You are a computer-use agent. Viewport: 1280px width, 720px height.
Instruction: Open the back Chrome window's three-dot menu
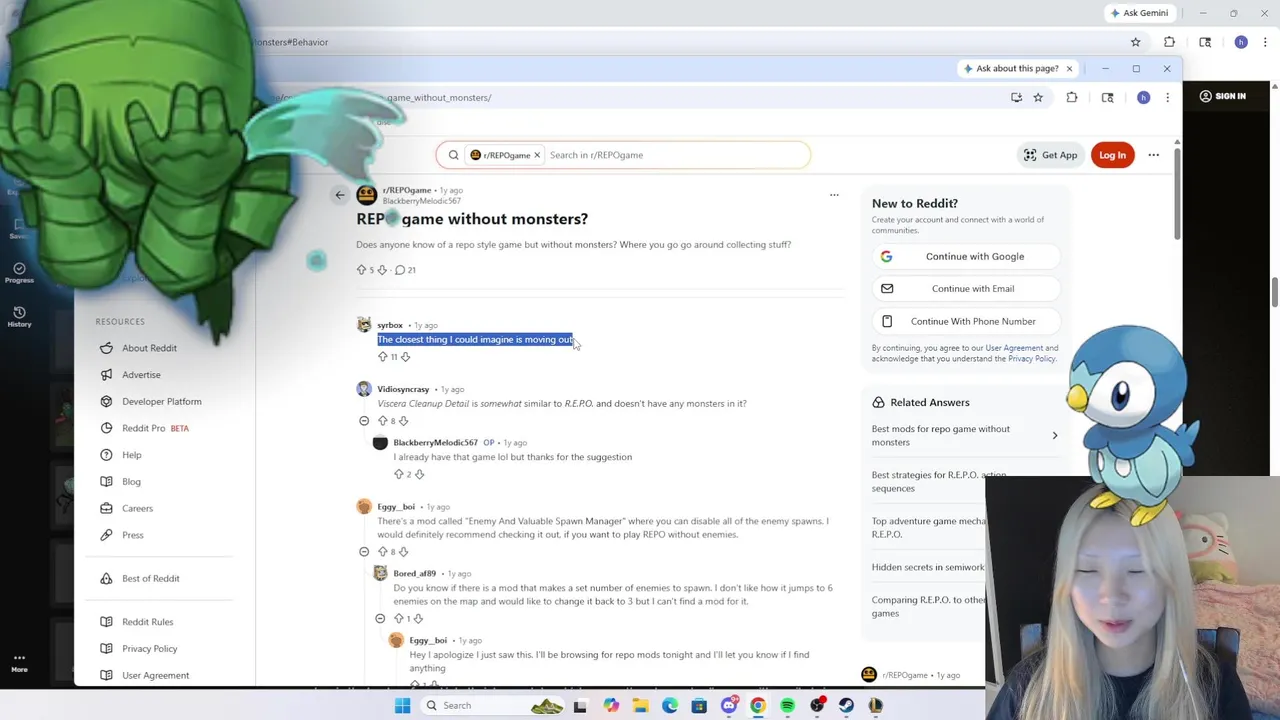click(x=1265, y=42)
